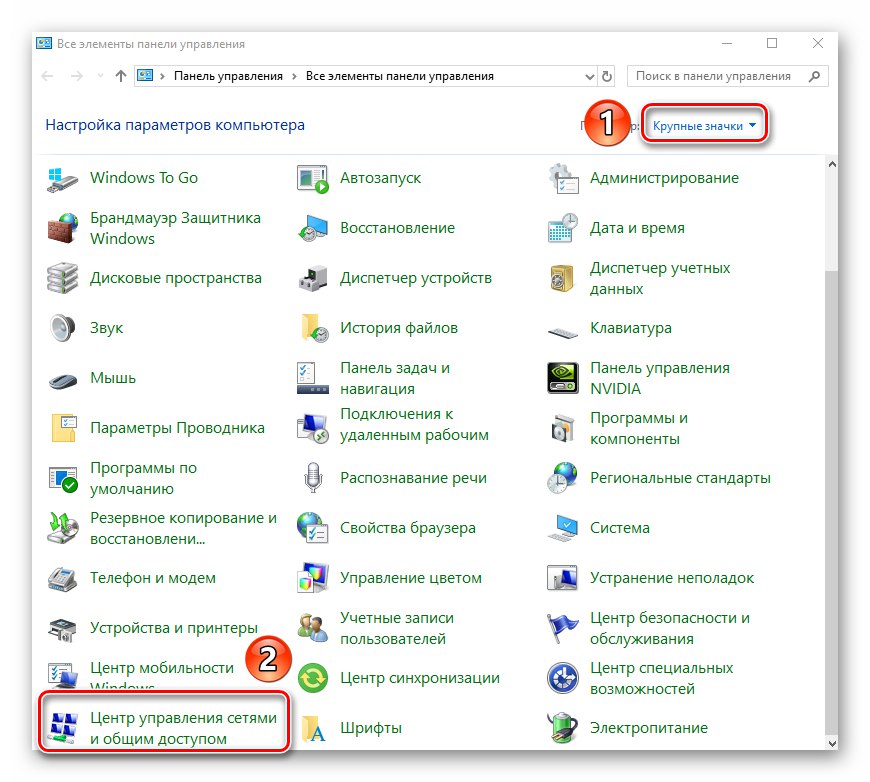Click the search magnifier button
This screenshot has width=870, height=782.
(815, 76)
